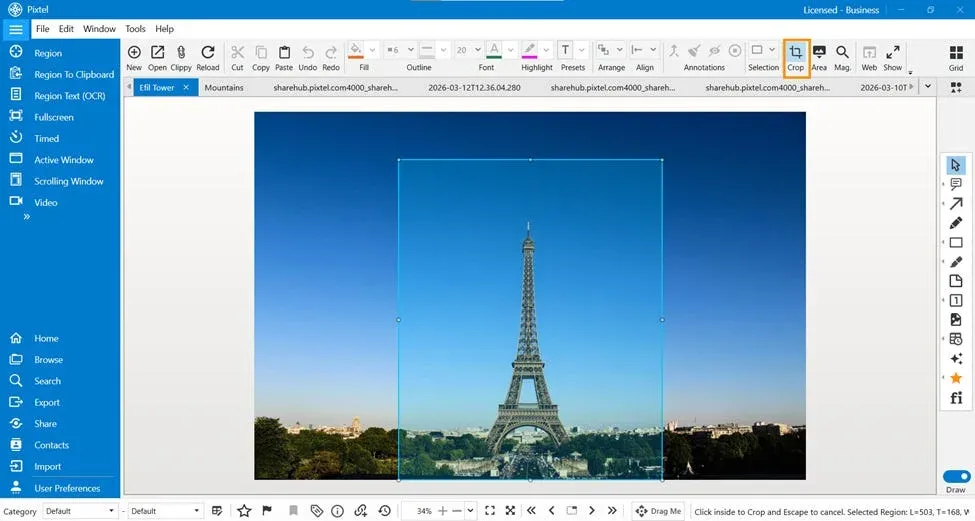
Task: Open the Grid view
Action: (956, 58)
